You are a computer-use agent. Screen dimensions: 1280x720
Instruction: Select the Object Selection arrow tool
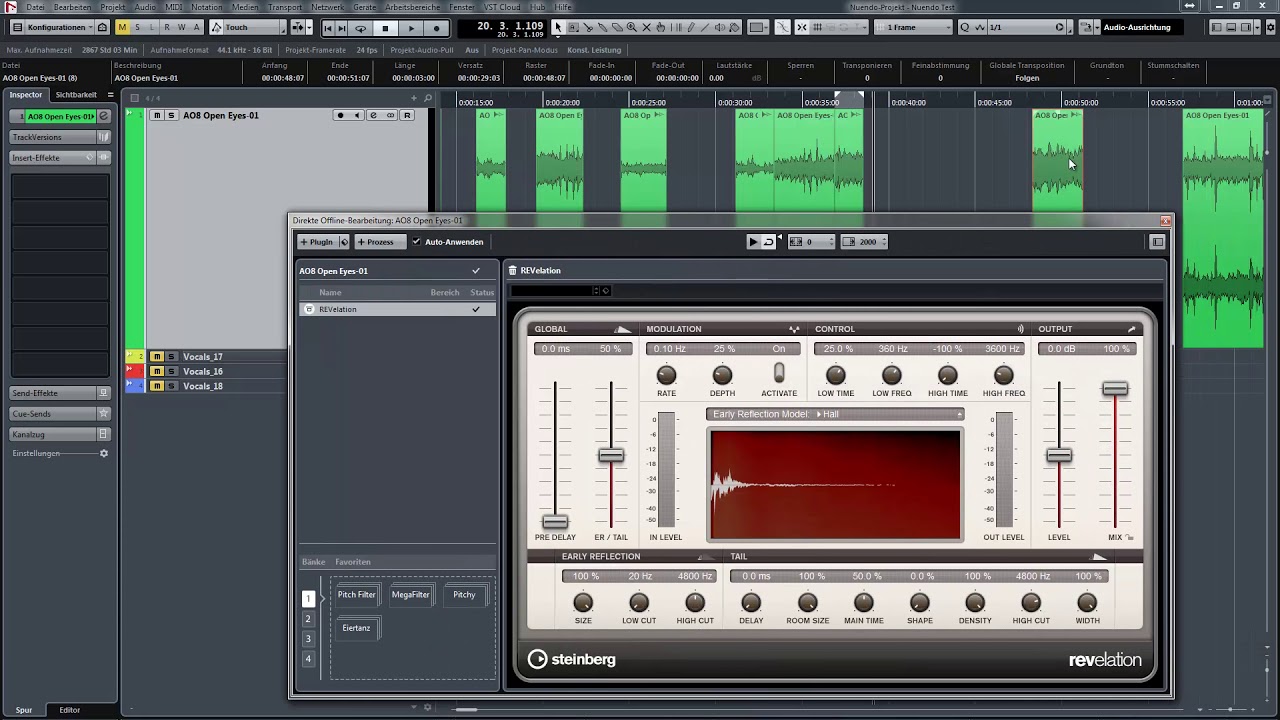click(x=559, y=27)
